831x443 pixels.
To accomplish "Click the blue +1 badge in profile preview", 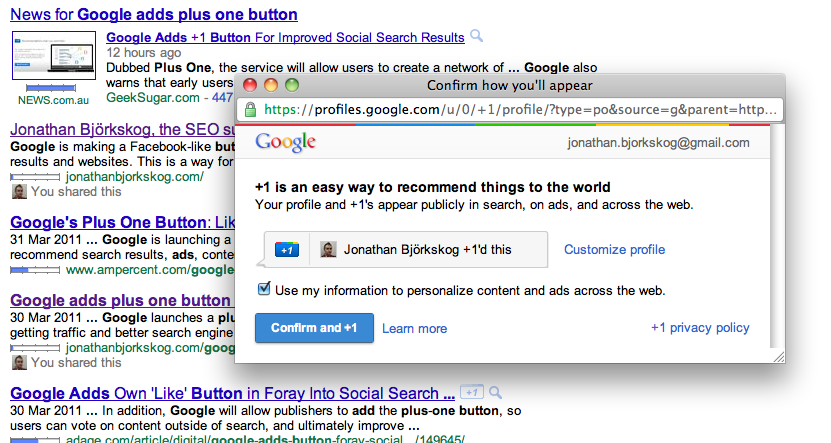I will tap(287, 250).
